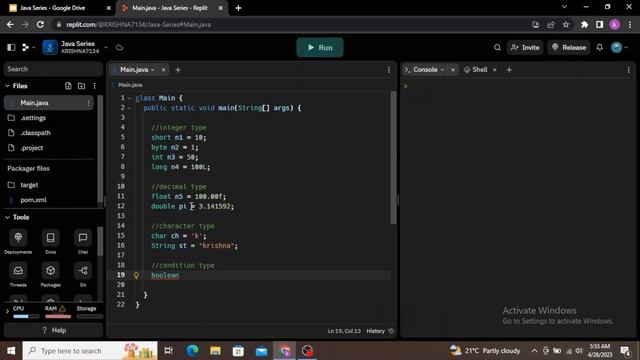Fold the class Main code block

129,98
